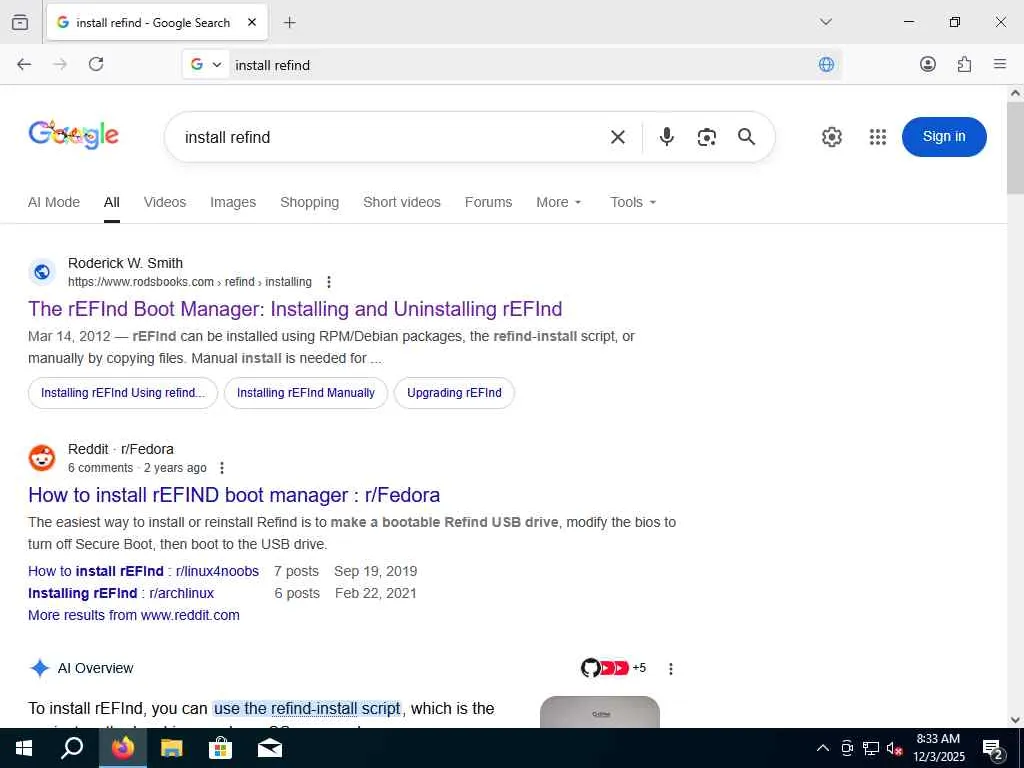Expand the More search filters dropdown
This screenshot has width=1024, height=768.
pos(558,202)
